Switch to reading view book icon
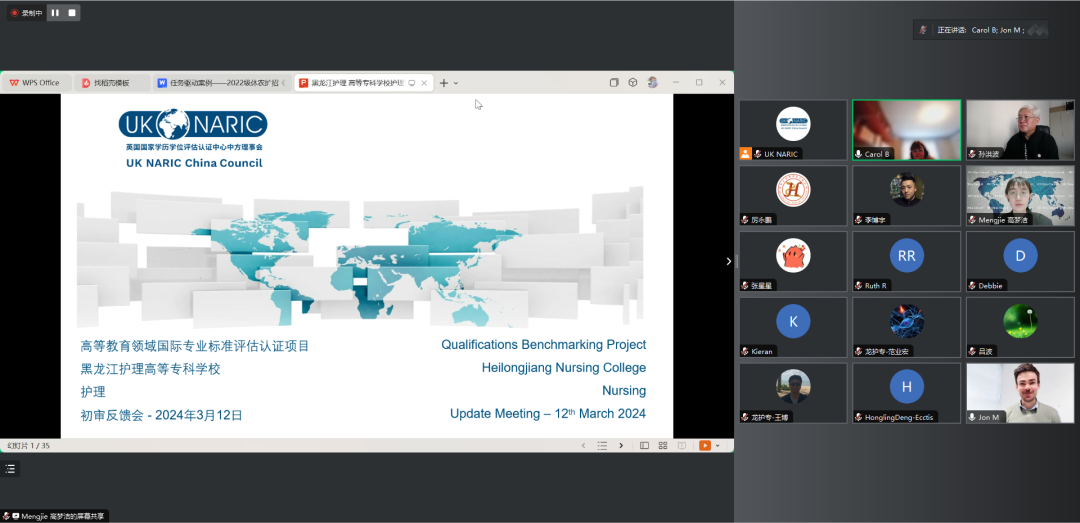 681,445
